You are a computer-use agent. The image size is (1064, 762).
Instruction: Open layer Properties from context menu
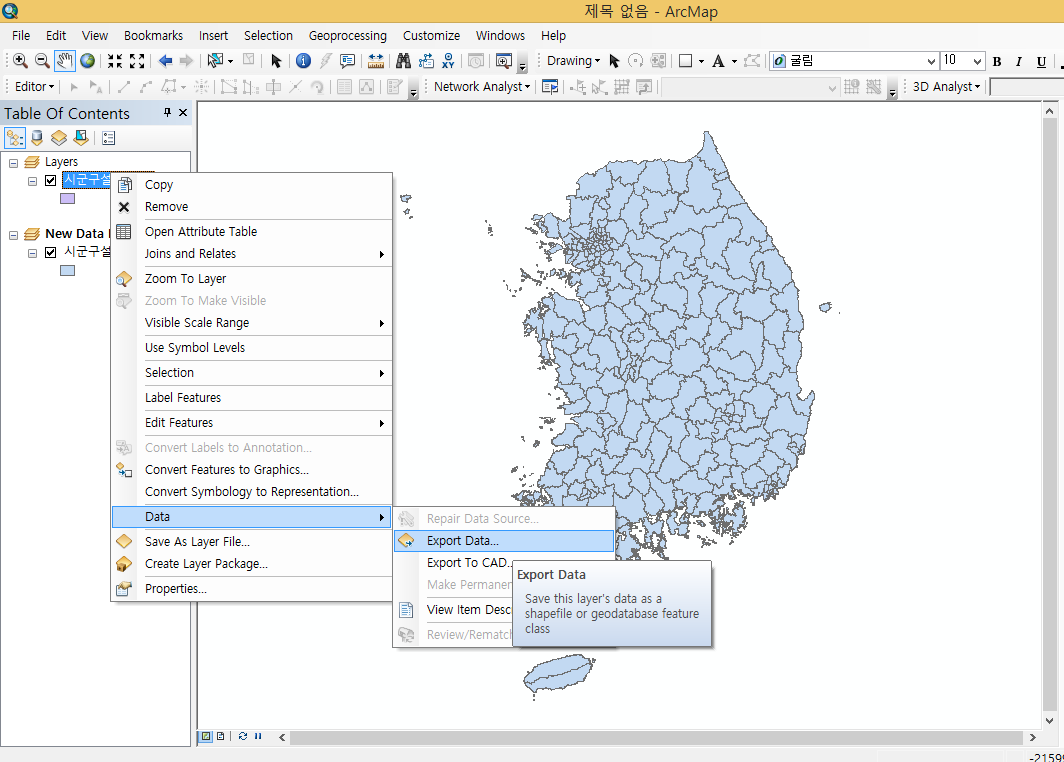(x=251, y=589)
